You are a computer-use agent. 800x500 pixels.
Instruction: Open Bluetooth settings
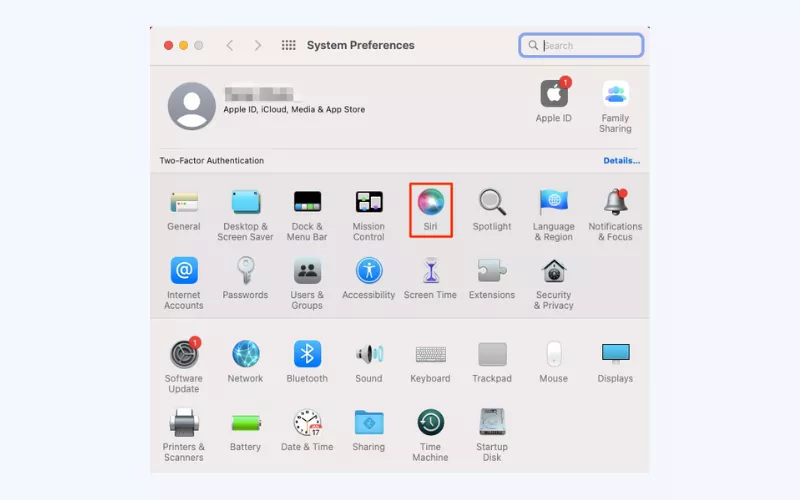coord(307,361)
